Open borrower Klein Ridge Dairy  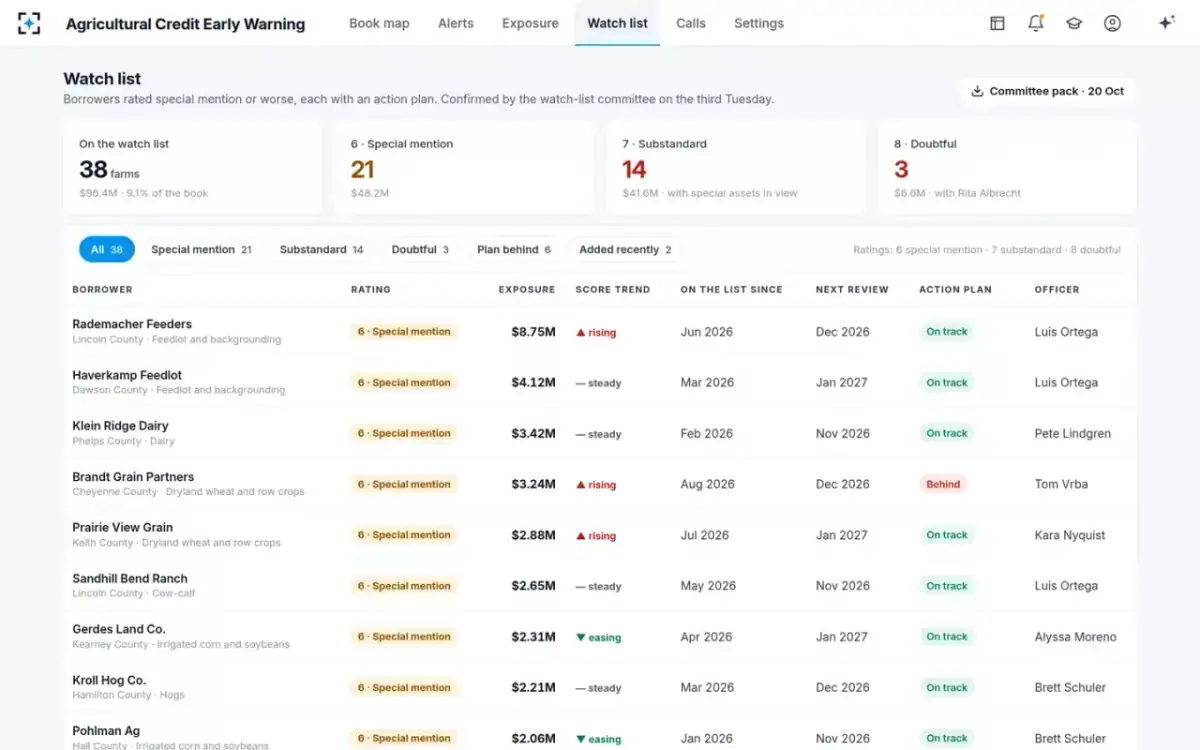[x=120, y=426]
